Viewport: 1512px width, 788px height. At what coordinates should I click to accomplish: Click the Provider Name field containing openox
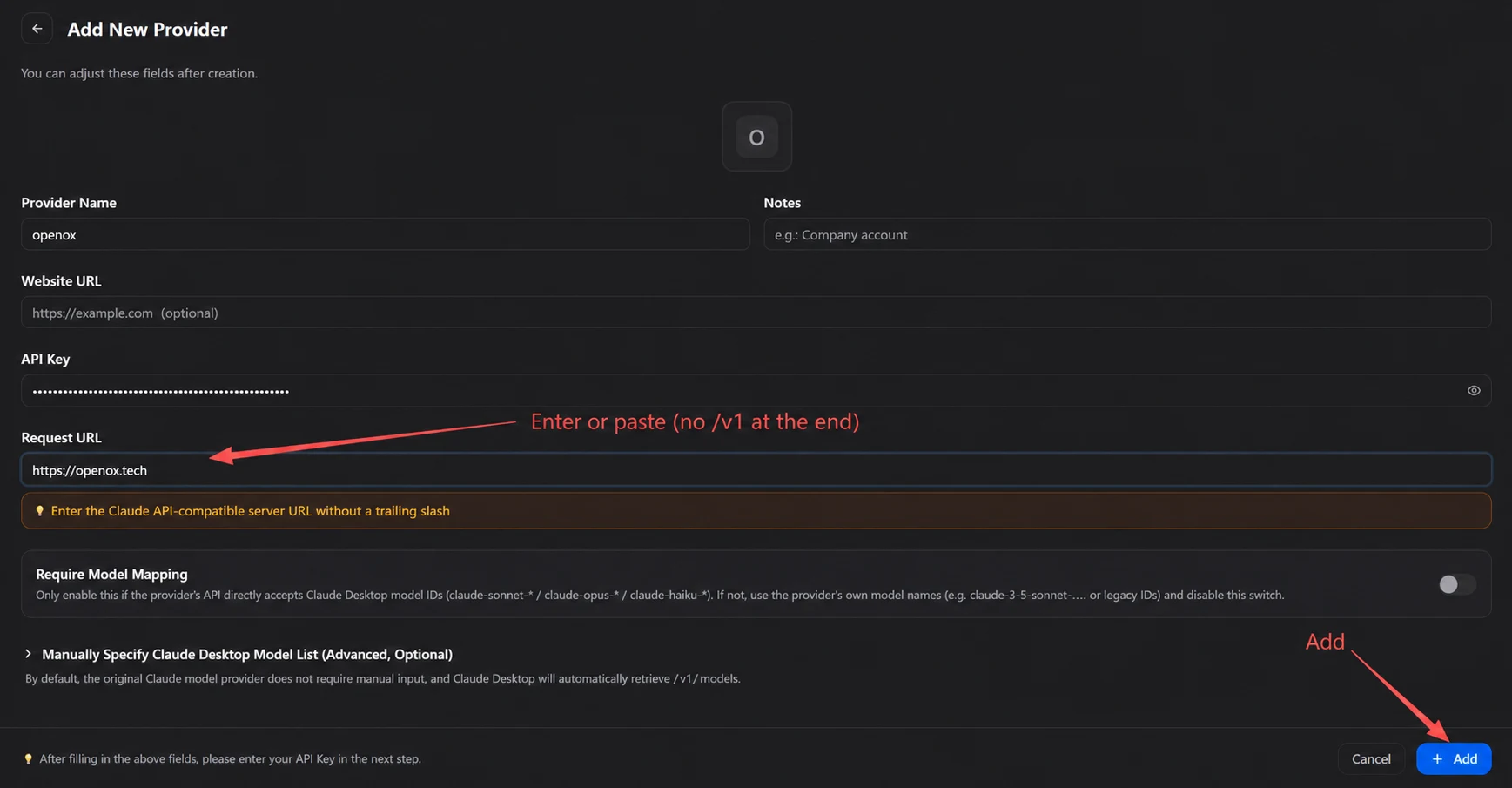point(385,234)
